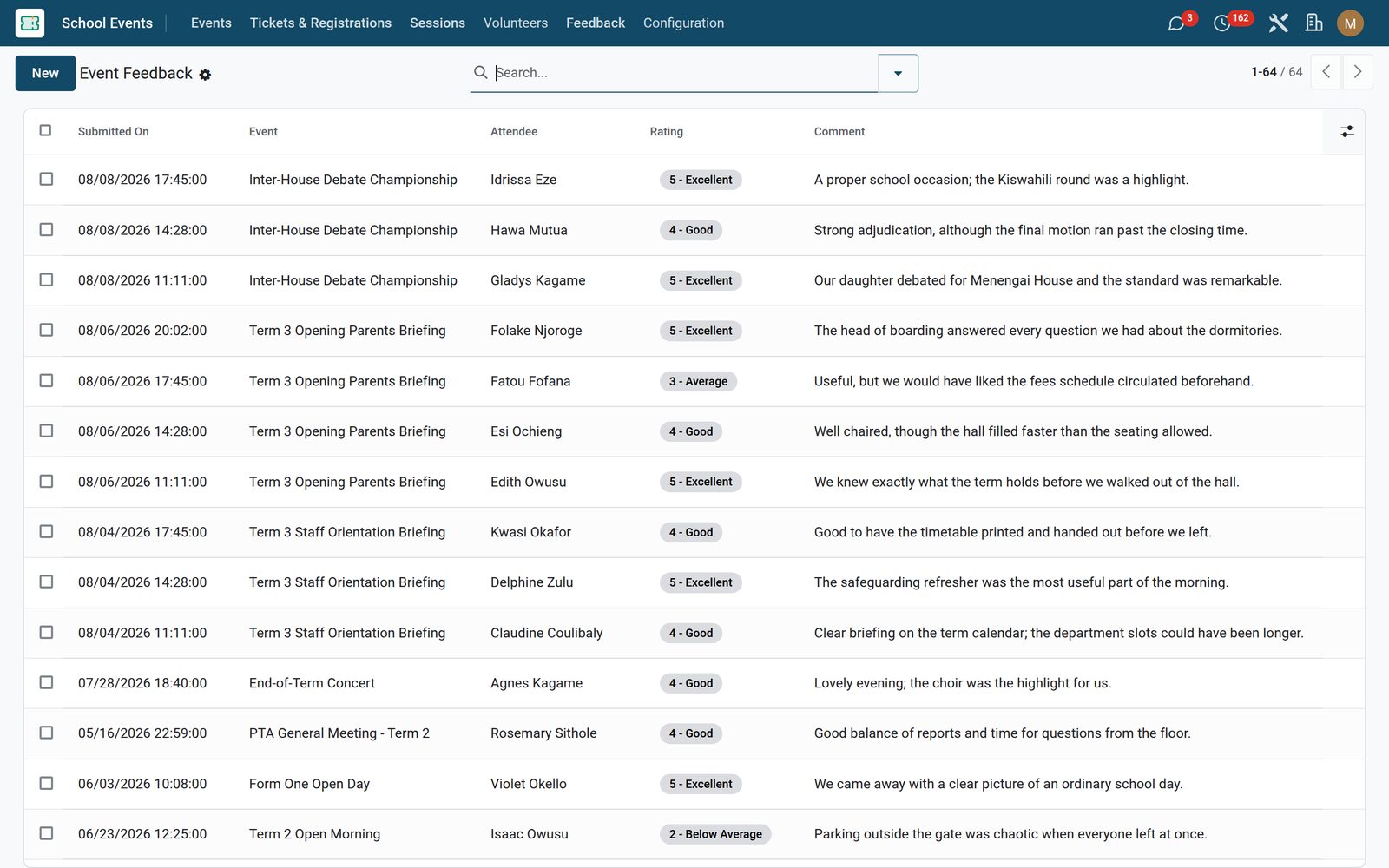The height and width of the screenshot is (868, 1389).
Task: Tick the checkbox for Fatou Fofana row
Action: pyautogui.click(x=46, y=380)
